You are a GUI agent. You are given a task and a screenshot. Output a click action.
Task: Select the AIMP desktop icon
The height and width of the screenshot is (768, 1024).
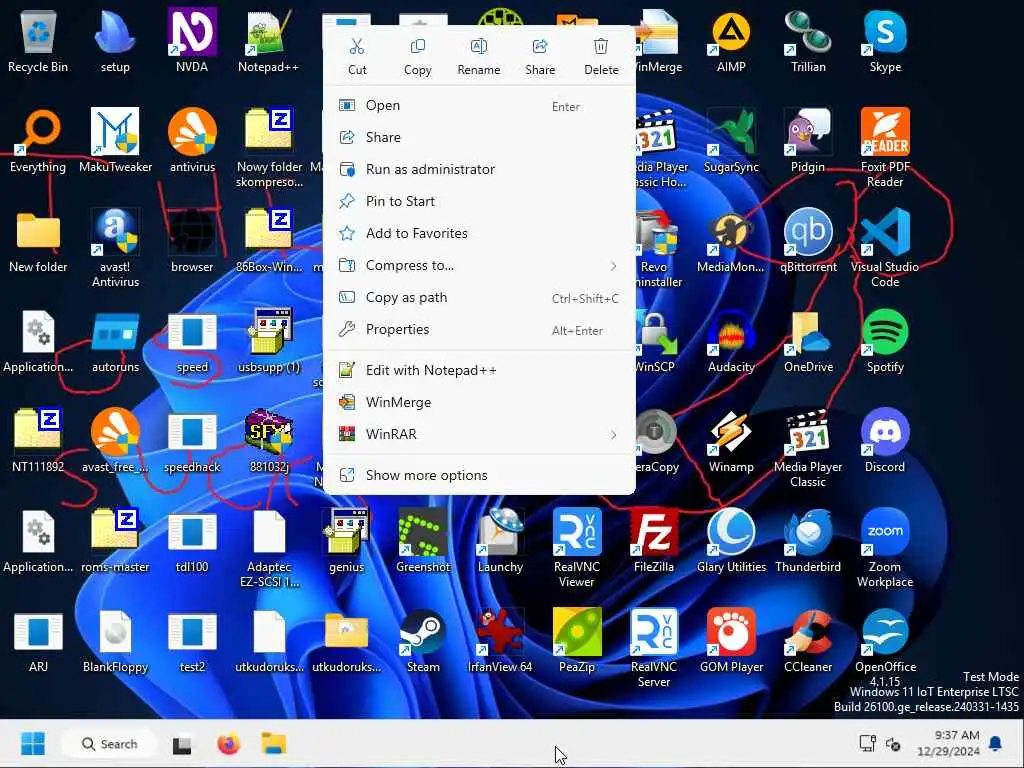coord(731,40)
